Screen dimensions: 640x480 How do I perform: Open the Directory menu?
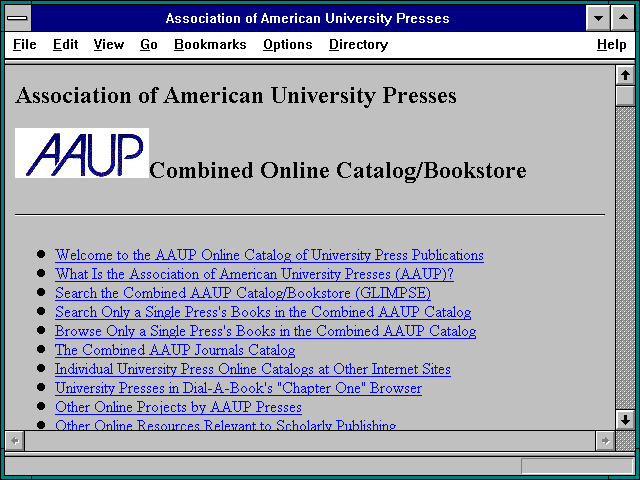[358, 44]
